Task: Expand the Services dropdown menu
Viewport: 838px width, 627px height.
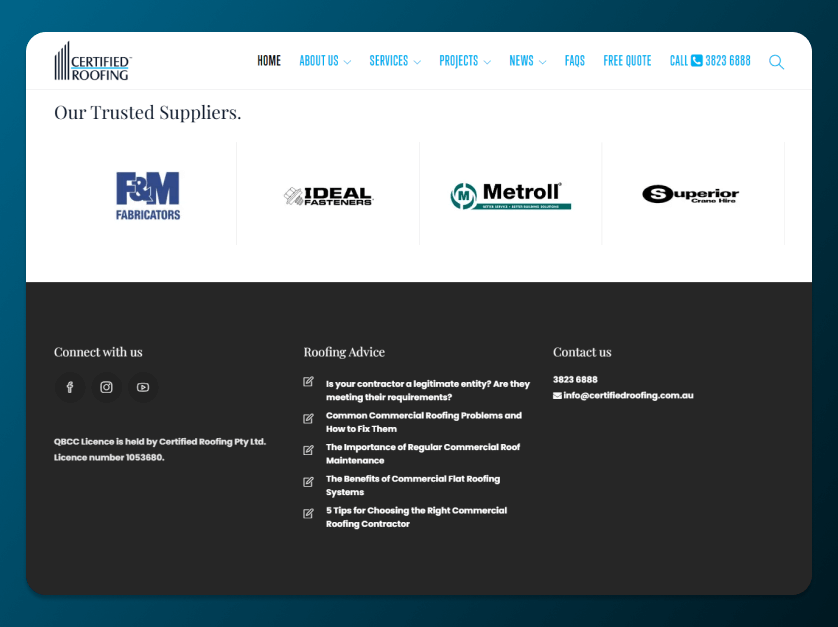Action: pos(394,61)
